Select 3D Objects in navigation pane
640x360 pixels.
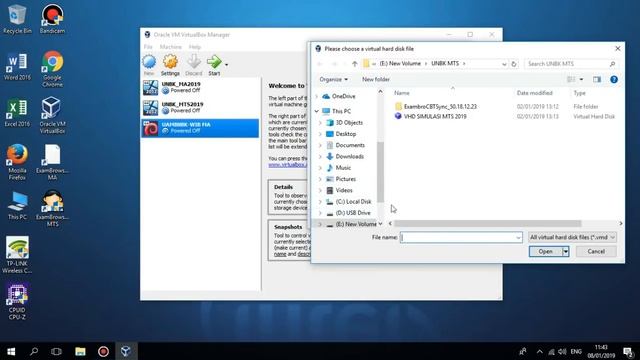tap(349, 123)
